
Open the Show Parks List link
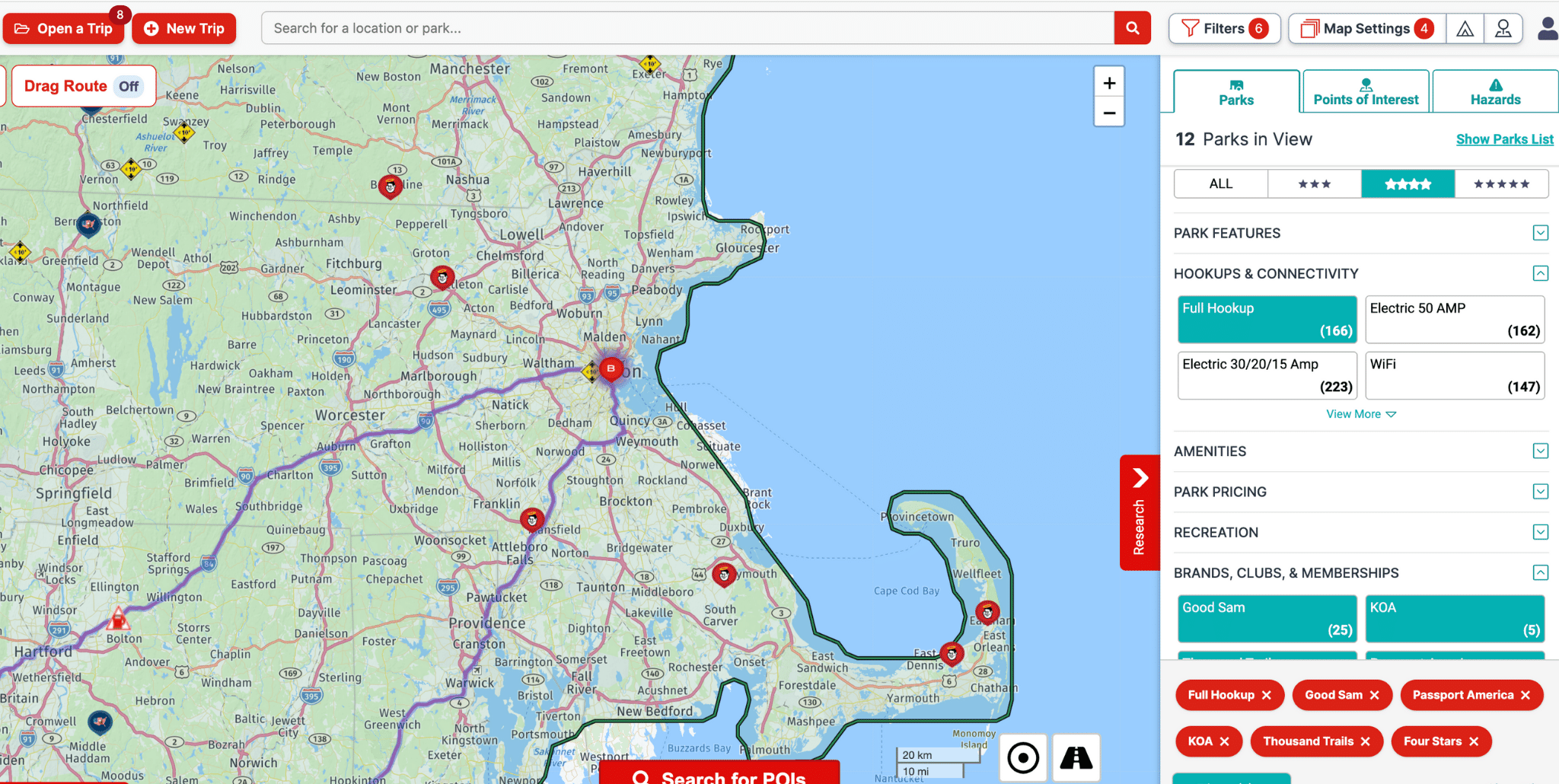[1504, 139]
